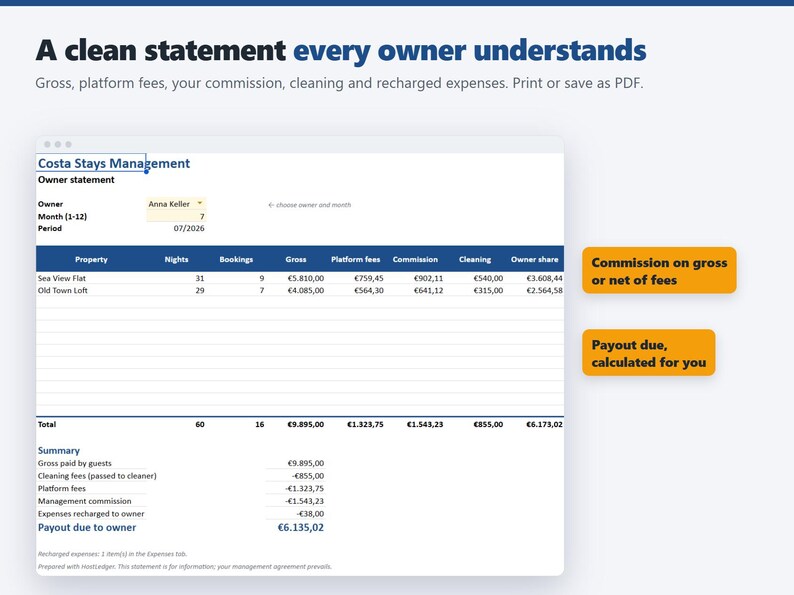The width and height of the screenshot is (794, 595).
Task: Click the Nights column header
Action: (x=176, y=259)
